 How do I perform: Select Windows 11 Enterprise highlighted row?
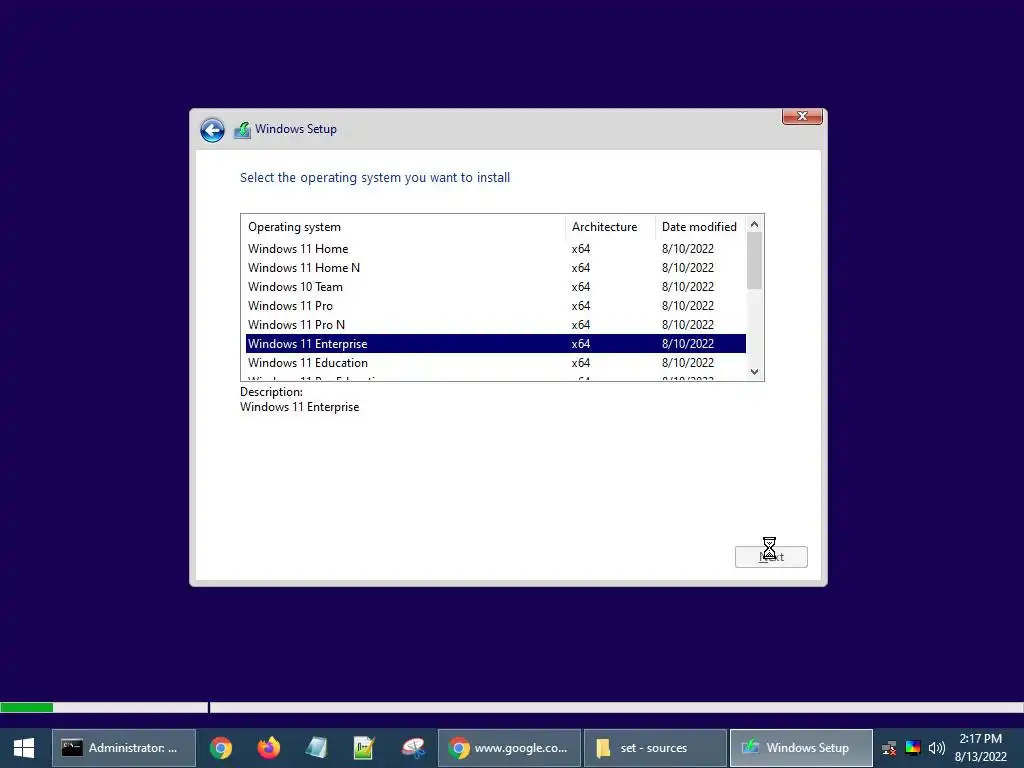click(x=496, y=344)
